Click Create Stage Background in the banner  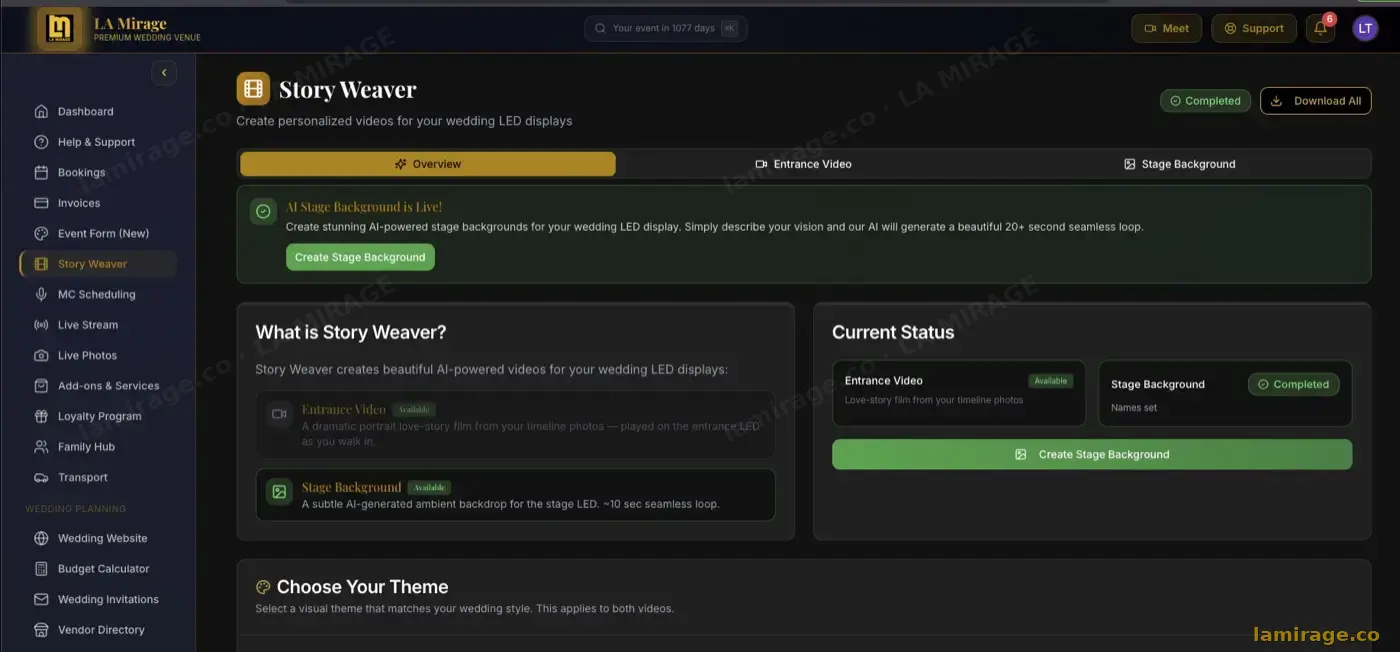[360, 257]
